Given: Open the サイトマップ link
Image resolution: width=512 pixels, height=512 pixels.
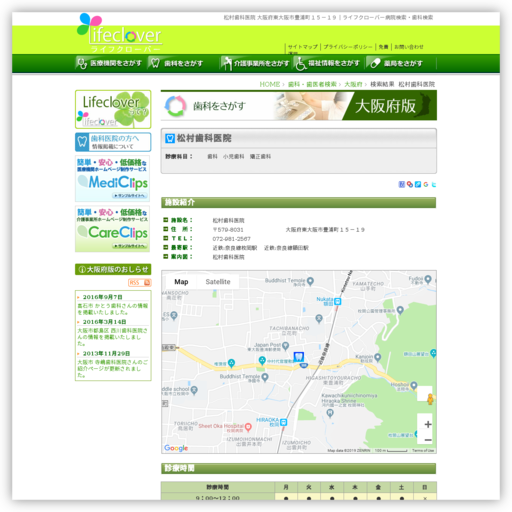Looking at the screenshot, I should [302, 47].
